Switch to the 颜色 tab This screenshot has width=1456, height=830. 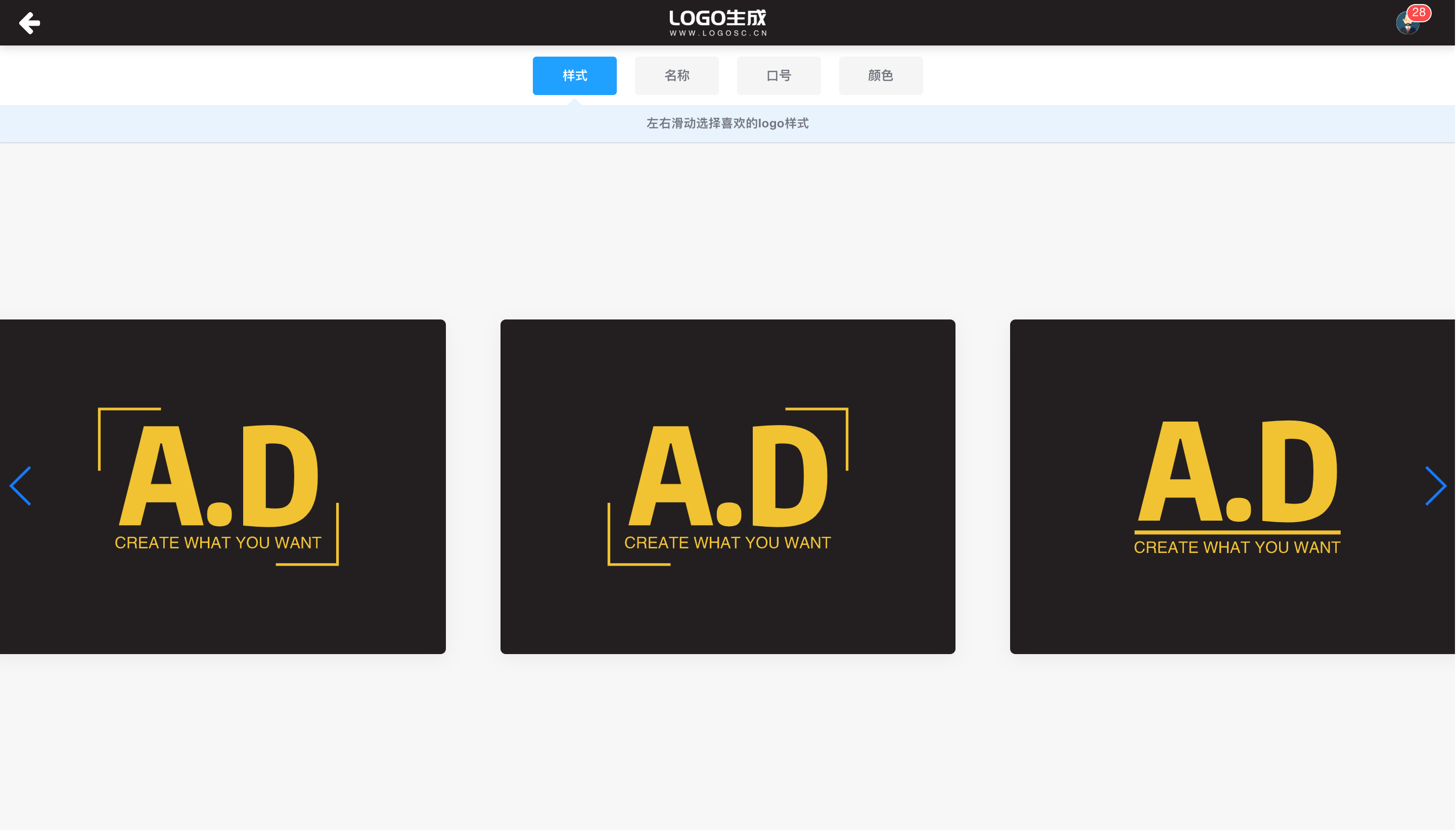point(881,76)
